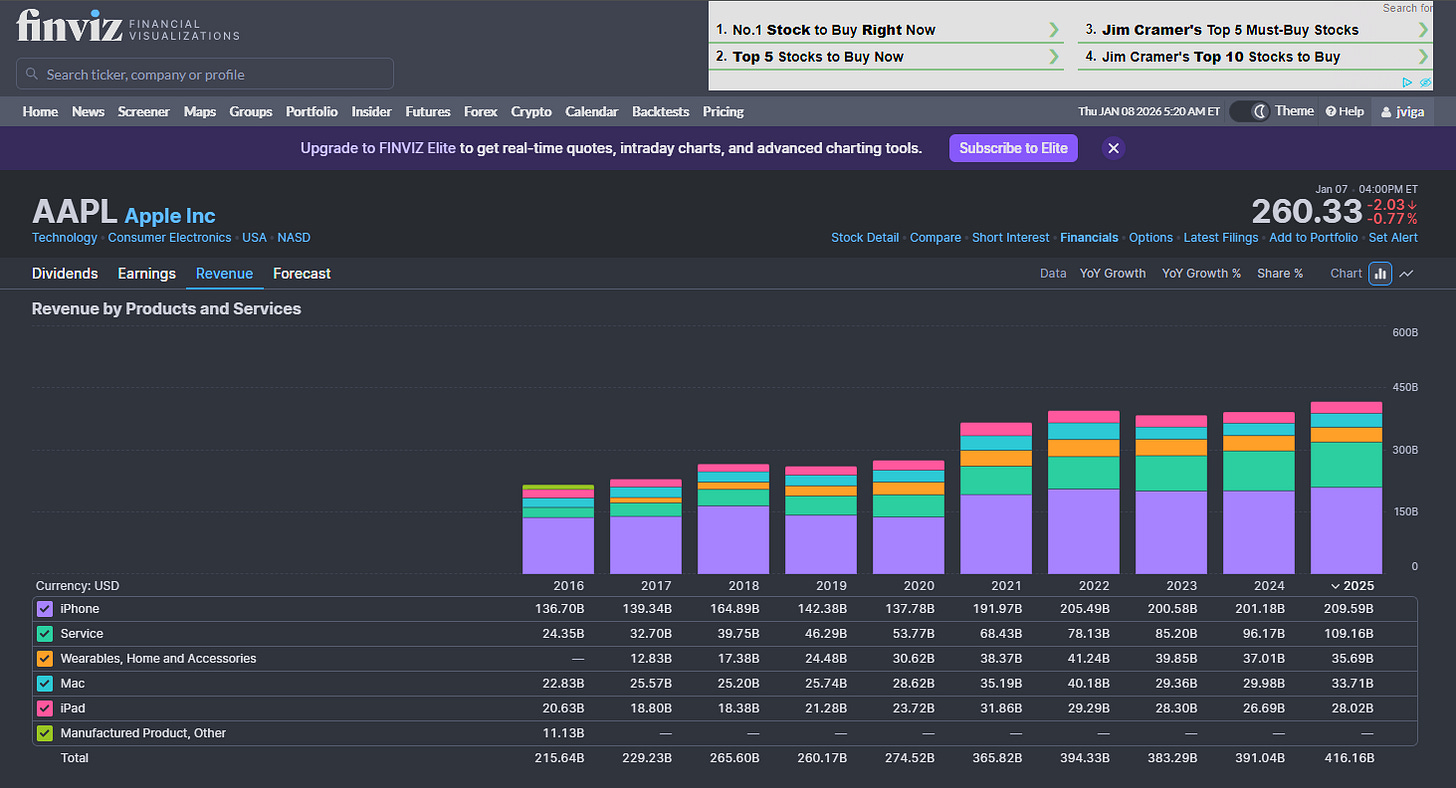Click arrow beside No.1 Stock ad
Viewport: 1456px width, 788px height.
point(1053,30)
